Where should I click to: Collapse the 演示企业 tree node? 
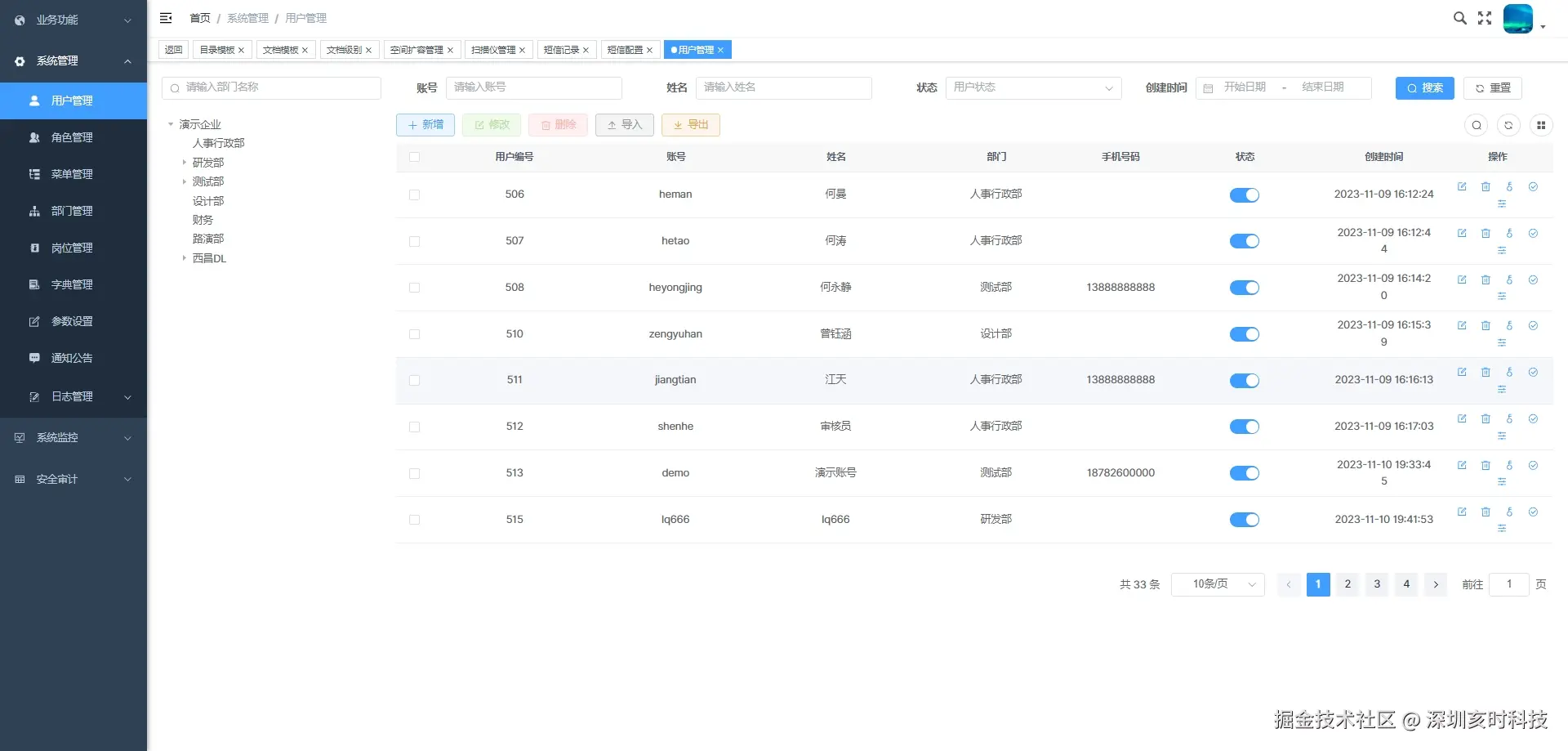pos(171,124)
